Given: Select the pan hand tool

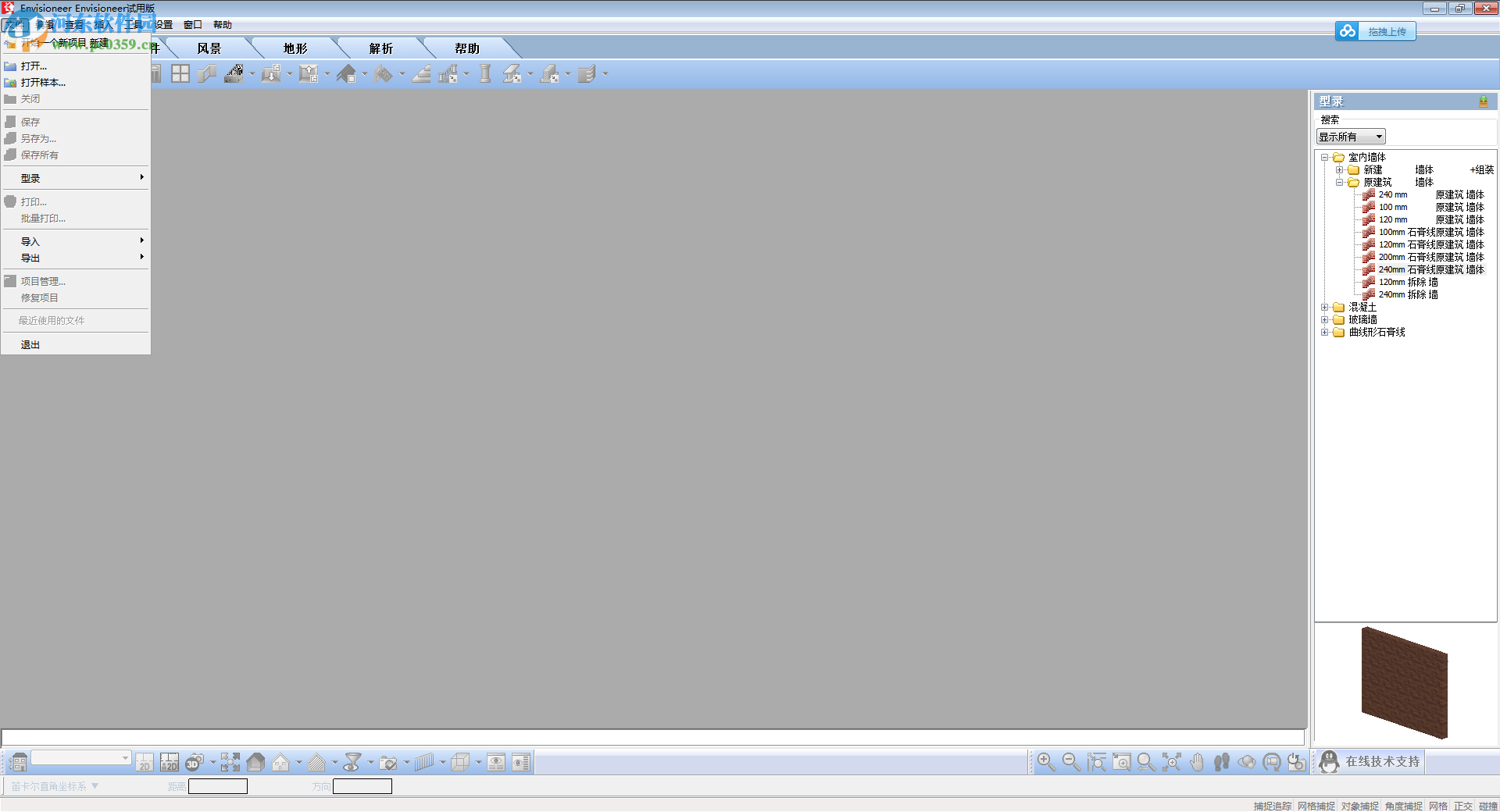Looking at the screenshot, I should [1197, 762].
